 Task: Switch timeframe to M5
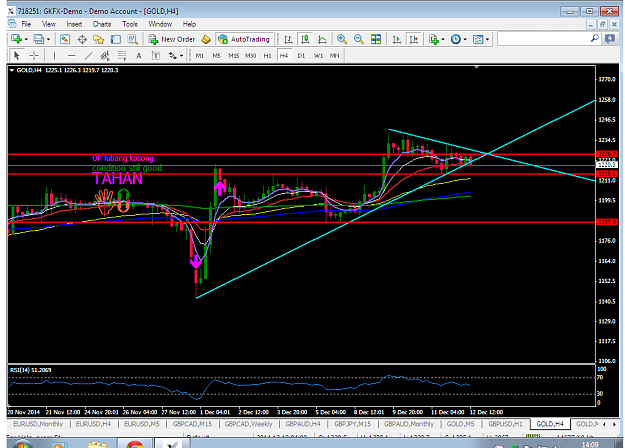[216, 55]
